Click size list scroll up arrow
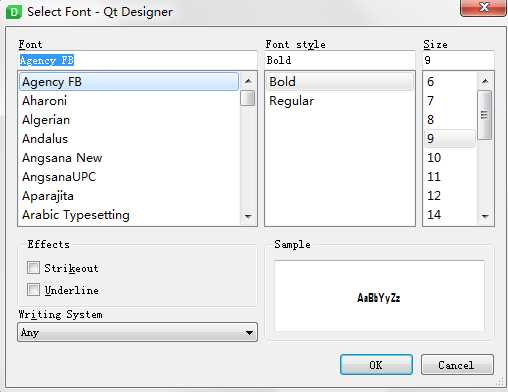508x392 pixels. [485, 81]
